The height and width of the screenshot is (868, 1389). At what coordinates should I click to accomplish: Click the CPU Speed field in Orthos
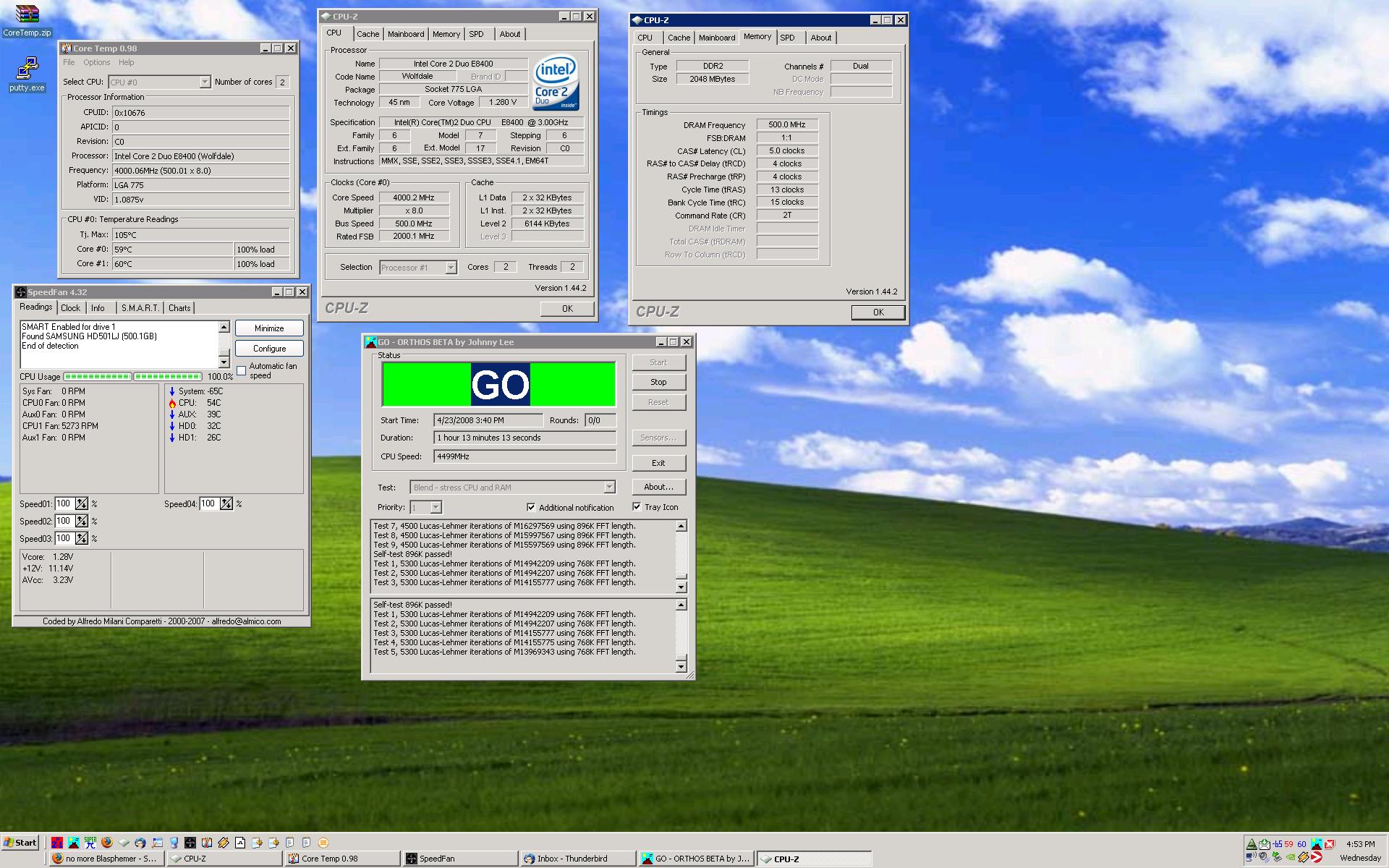coord(524,456)
